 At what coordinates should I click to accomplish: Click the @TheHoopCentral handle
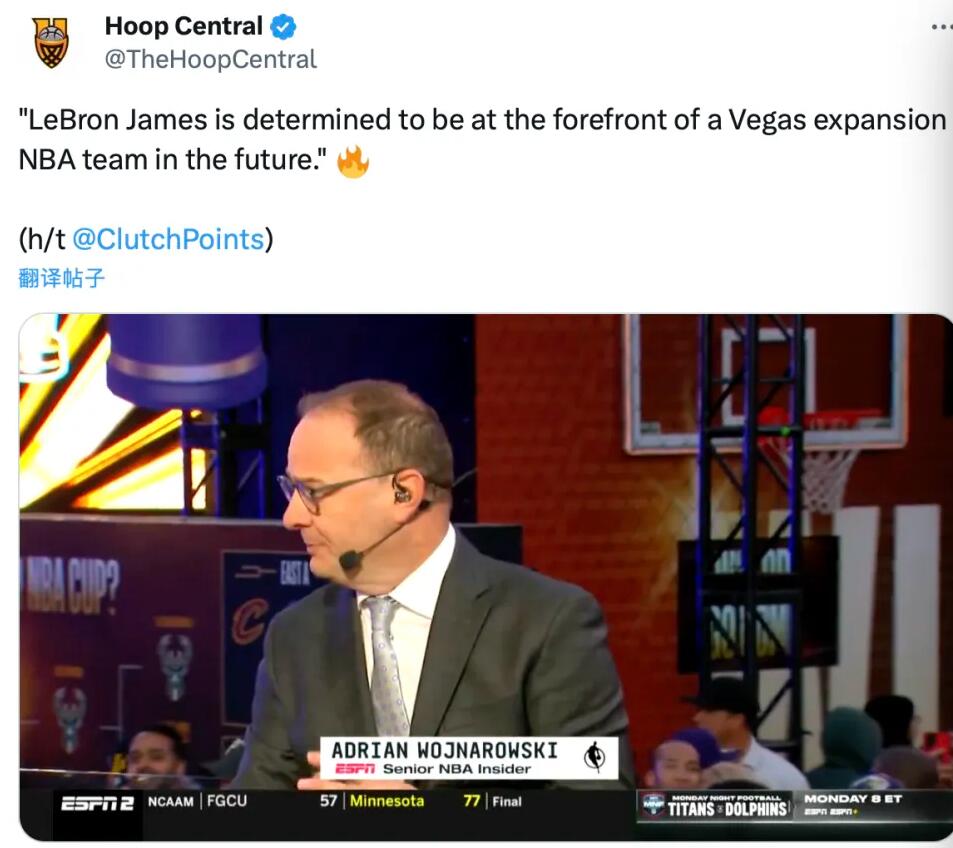click(x=210, y=59)
